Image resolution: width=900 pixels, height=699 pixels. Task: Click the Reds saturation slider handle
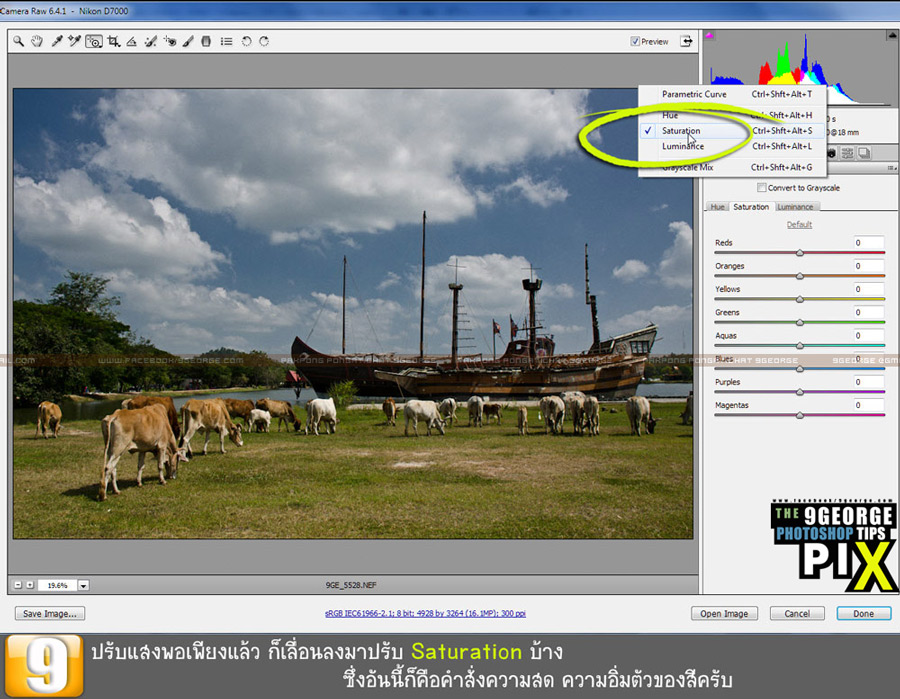pos(800,253)
